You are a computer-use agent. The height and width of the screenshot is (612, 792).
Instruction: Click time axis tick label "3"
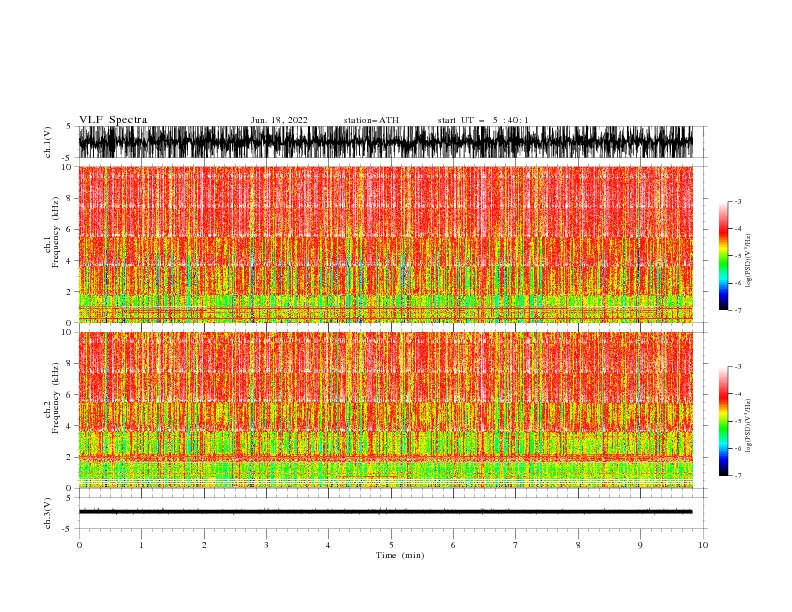point(266,545)
